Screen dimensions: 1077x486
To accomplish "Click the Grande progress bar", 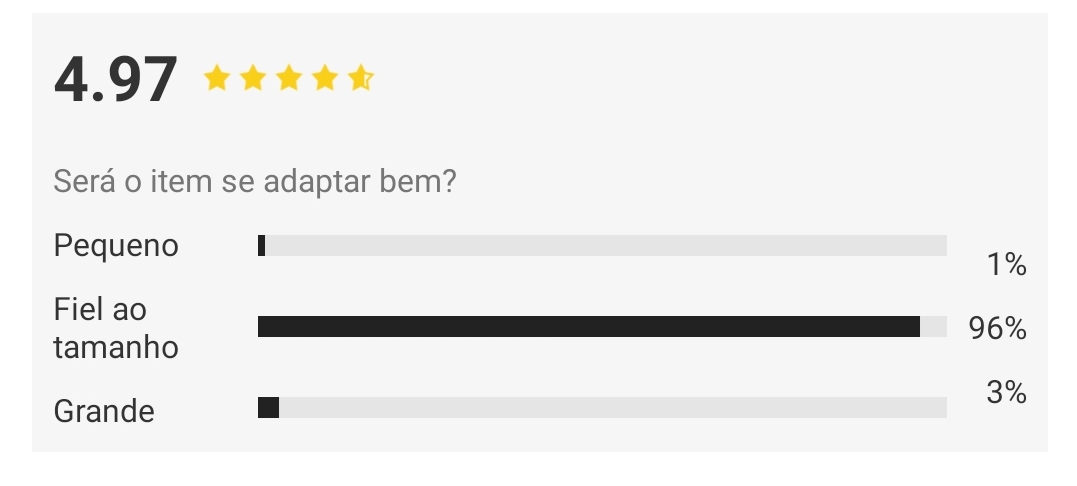I will click(x=602, y=407).
